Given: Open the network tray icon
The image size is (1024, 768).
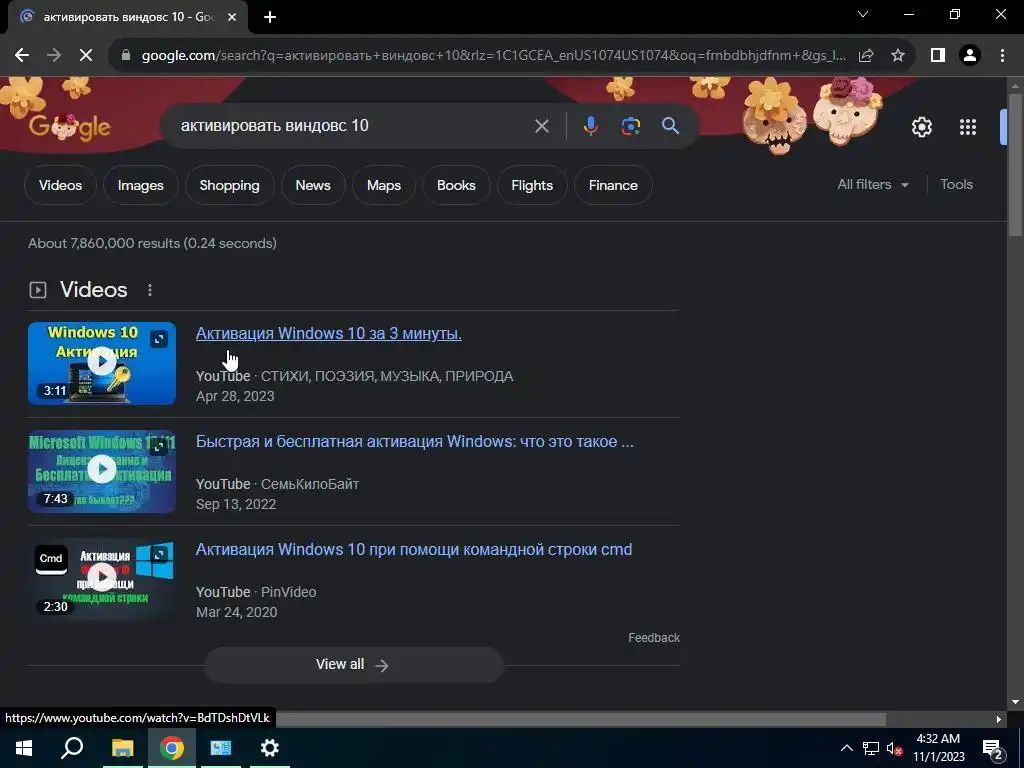Looking at the screenshot, I should [871, 748].
